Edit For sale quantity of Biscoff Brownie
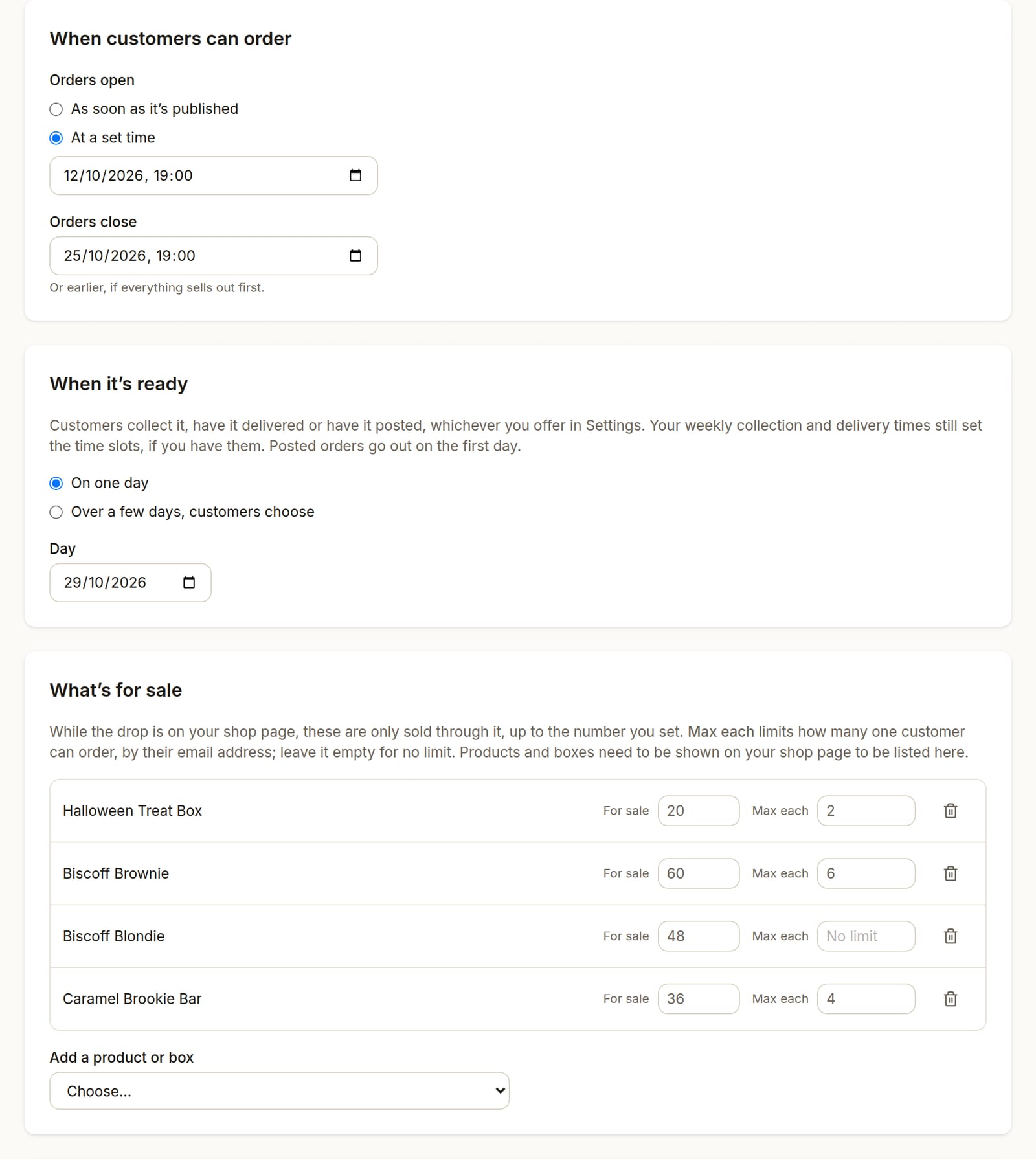Image resolution: width=1036 pixels, height=1159 pixels. coord(699,873)
